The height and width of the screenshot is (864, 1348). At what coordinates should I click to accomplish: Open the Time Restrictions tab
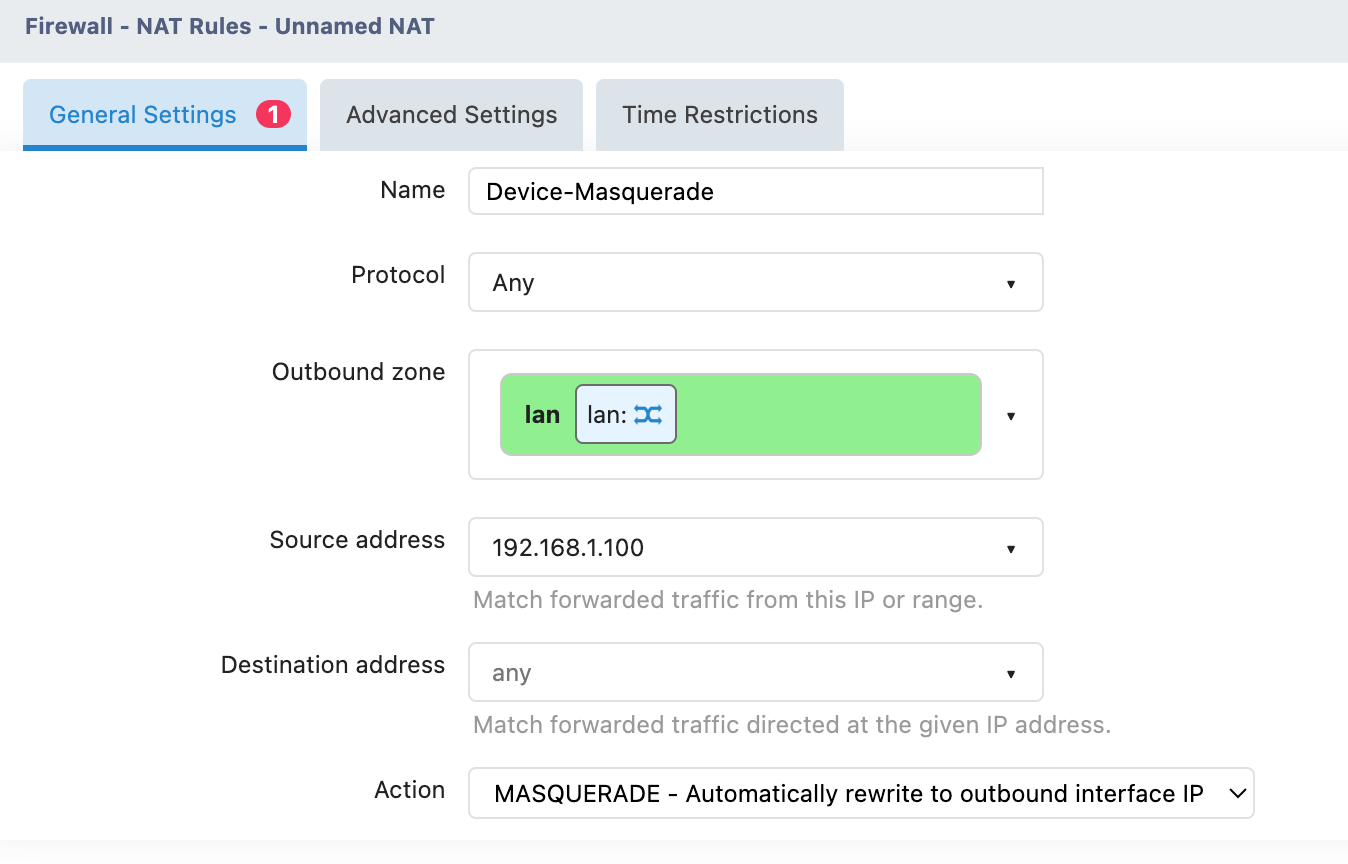tap(719, 115)
